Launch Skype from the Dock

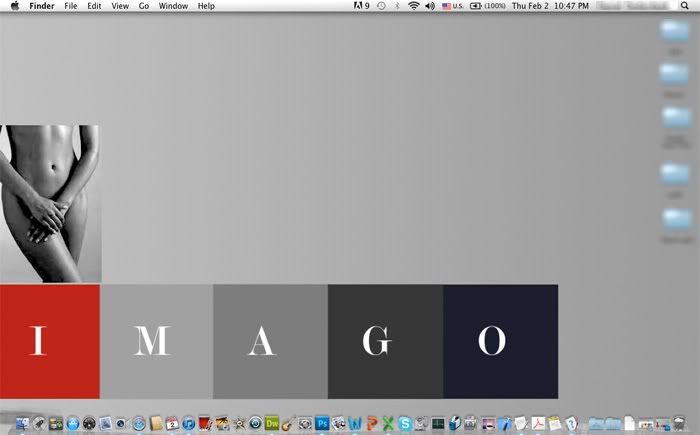[405, 423]
